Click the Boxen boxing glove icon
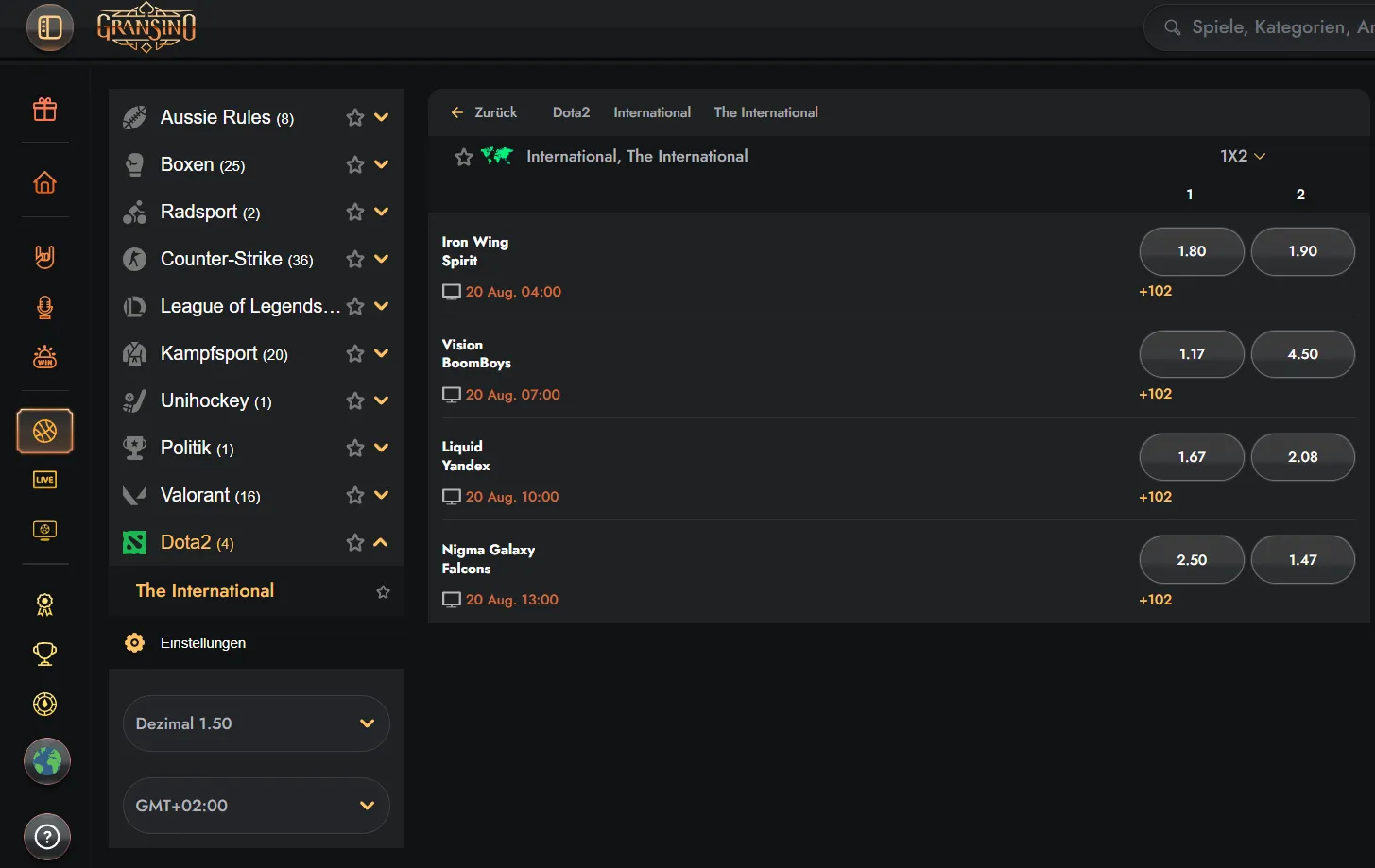This screenshot has width=1375, height=868. [x=135, y=164]
